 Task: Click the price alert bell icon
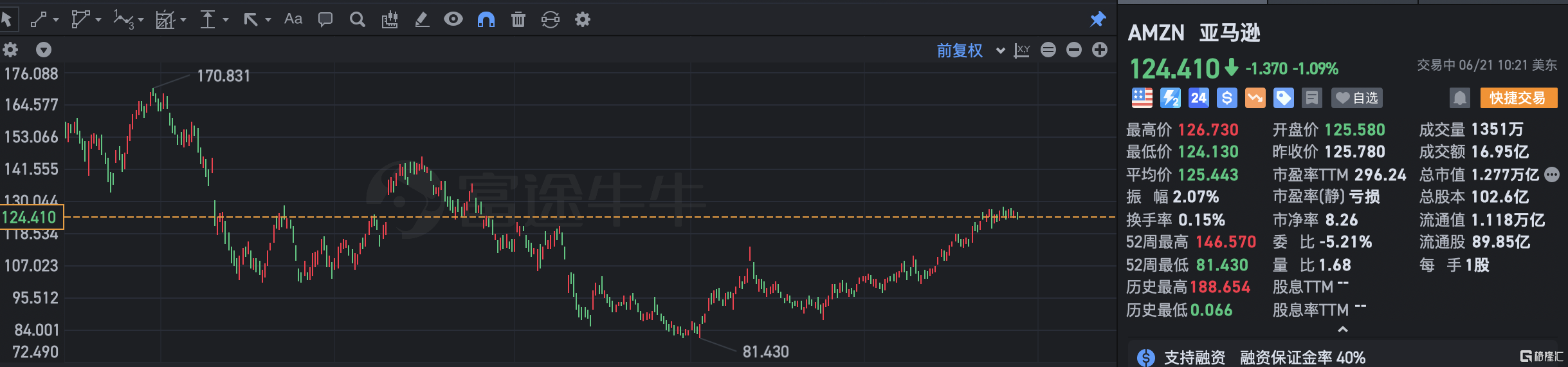click(1459, 98)
